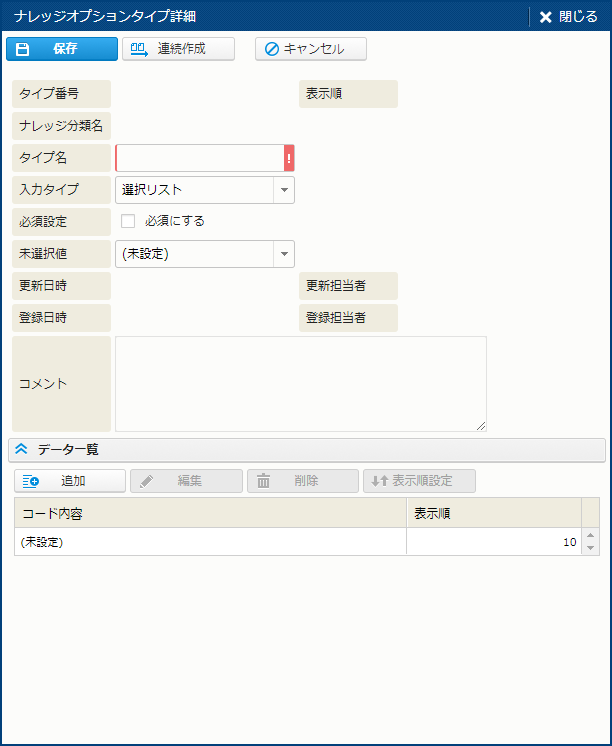Increase the 表示順 value with up arrow

tap(590, 536)
